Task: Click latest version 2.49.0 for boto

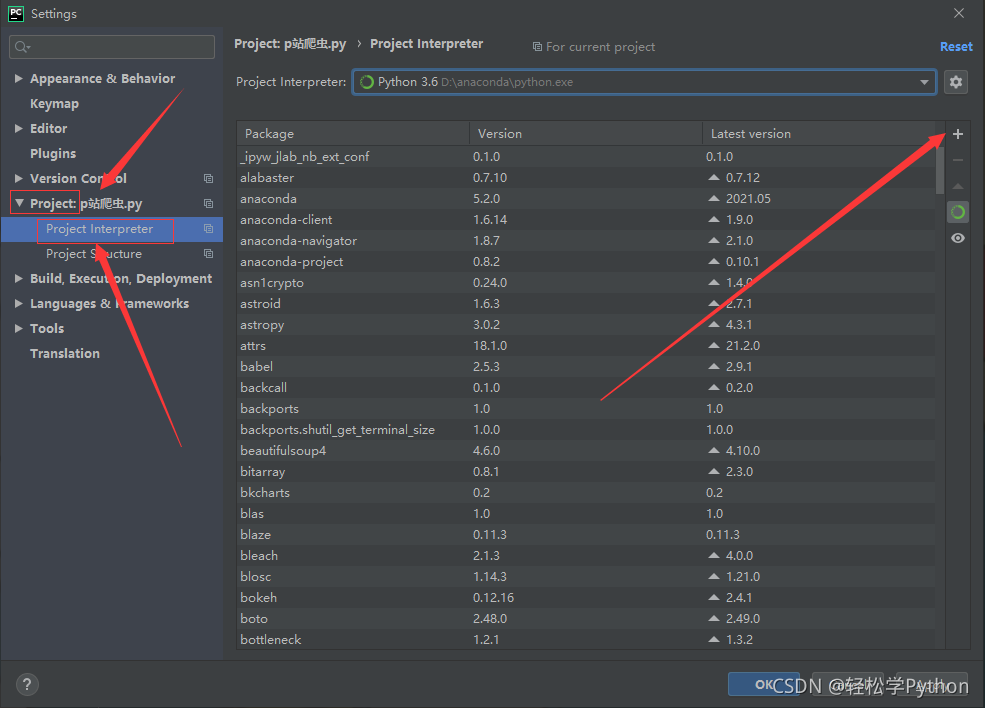Action: (743, 619)
